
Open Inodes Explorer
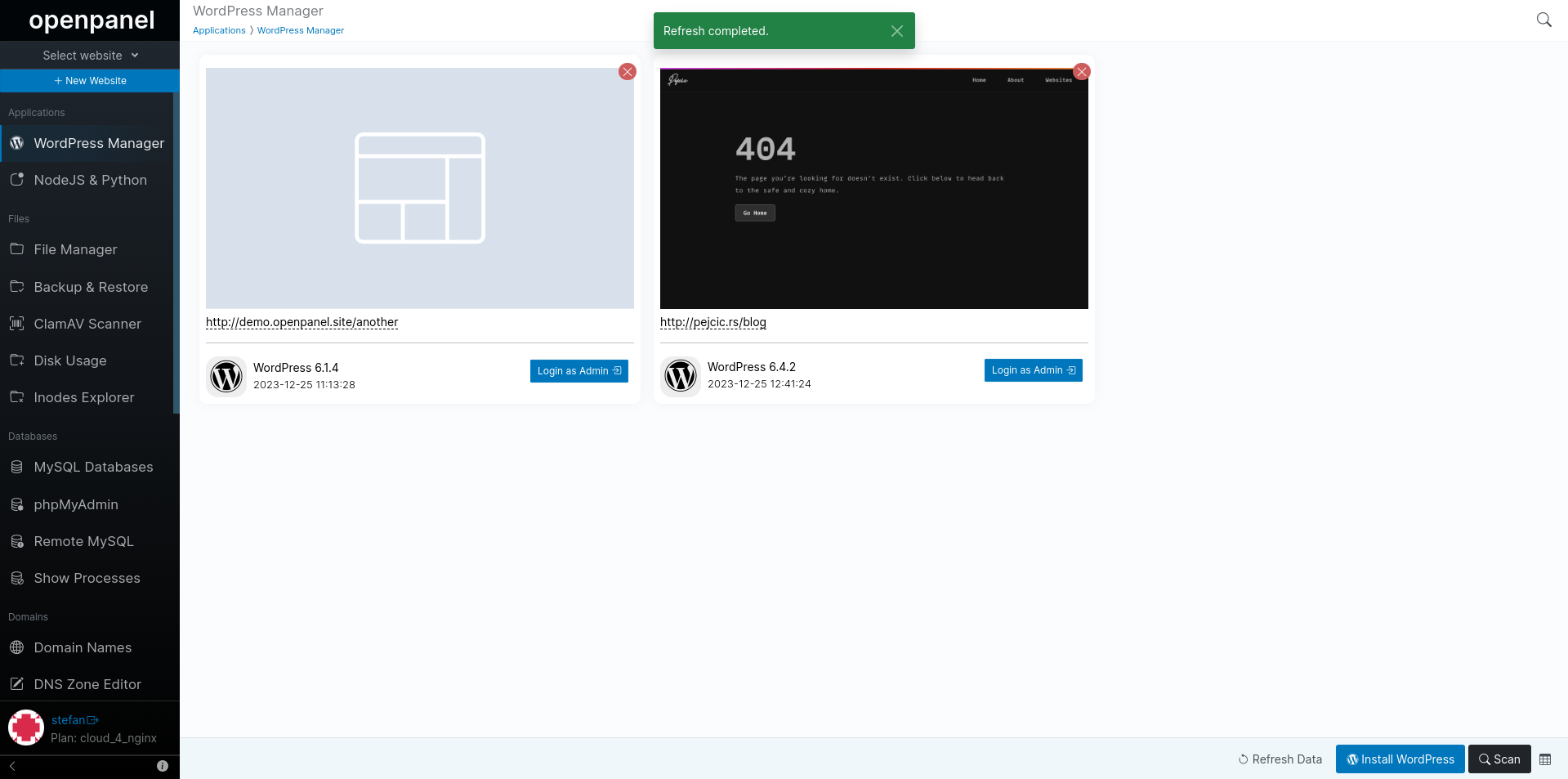coord(87,397)
